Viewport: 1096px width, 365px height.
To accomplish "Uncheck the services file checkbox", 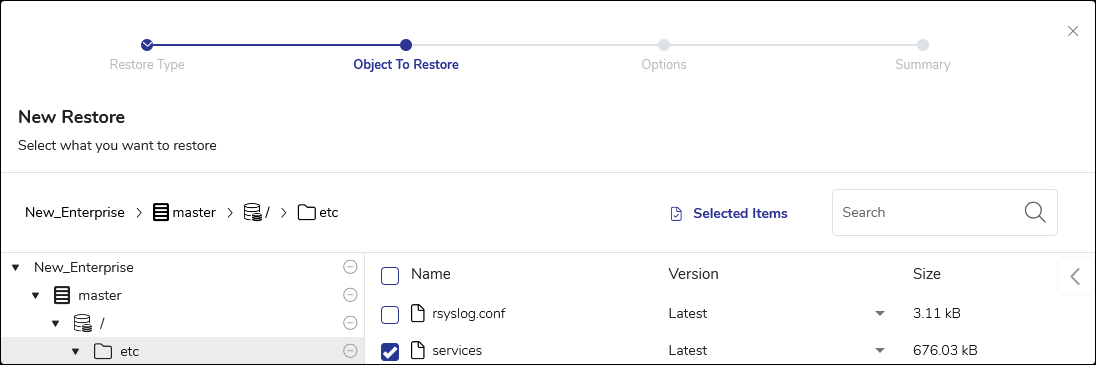I will 390,352.
